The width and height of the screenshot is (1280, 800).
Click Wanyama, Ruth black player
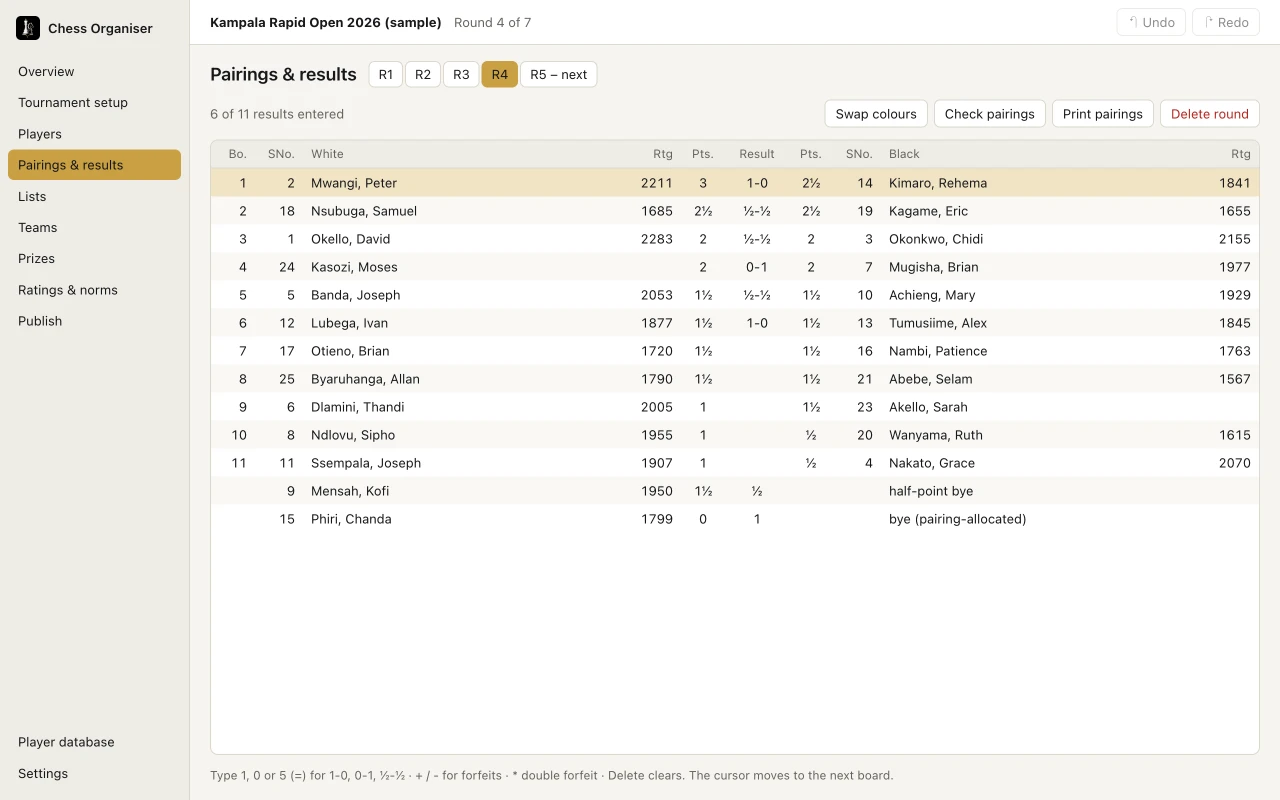[936, 435]
